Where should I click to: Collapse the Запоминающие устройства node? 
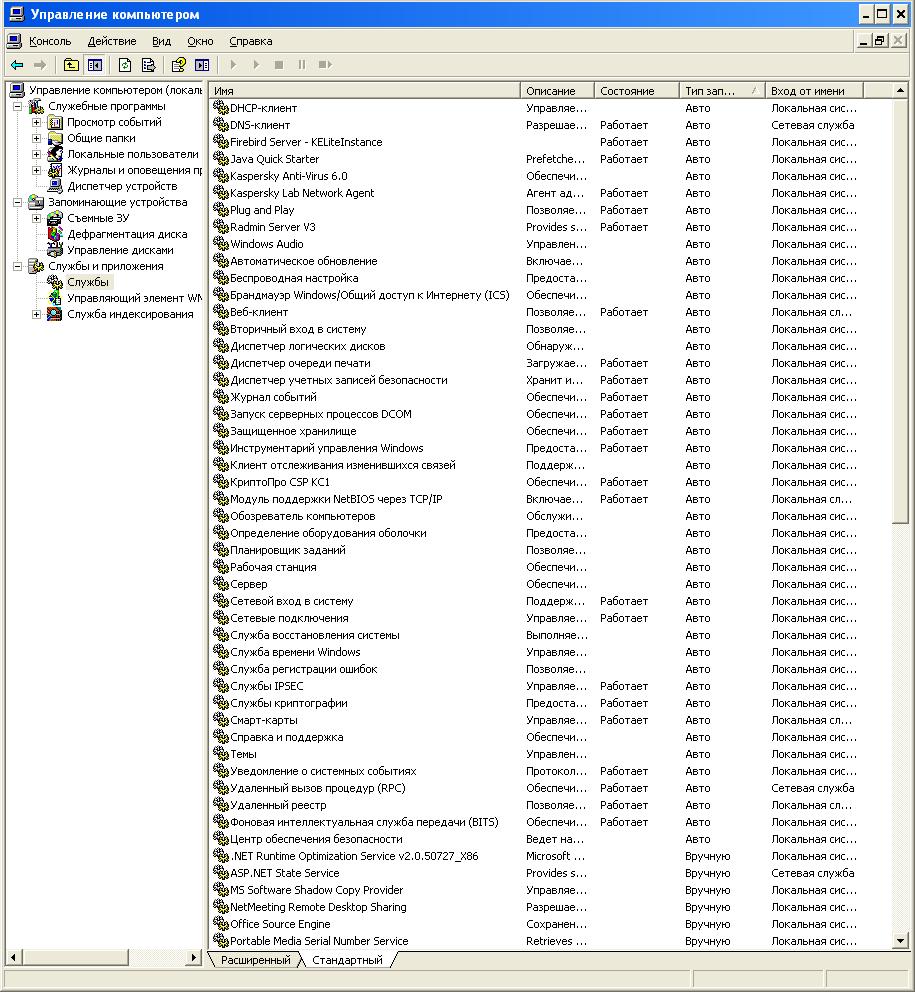pos(18,202)
